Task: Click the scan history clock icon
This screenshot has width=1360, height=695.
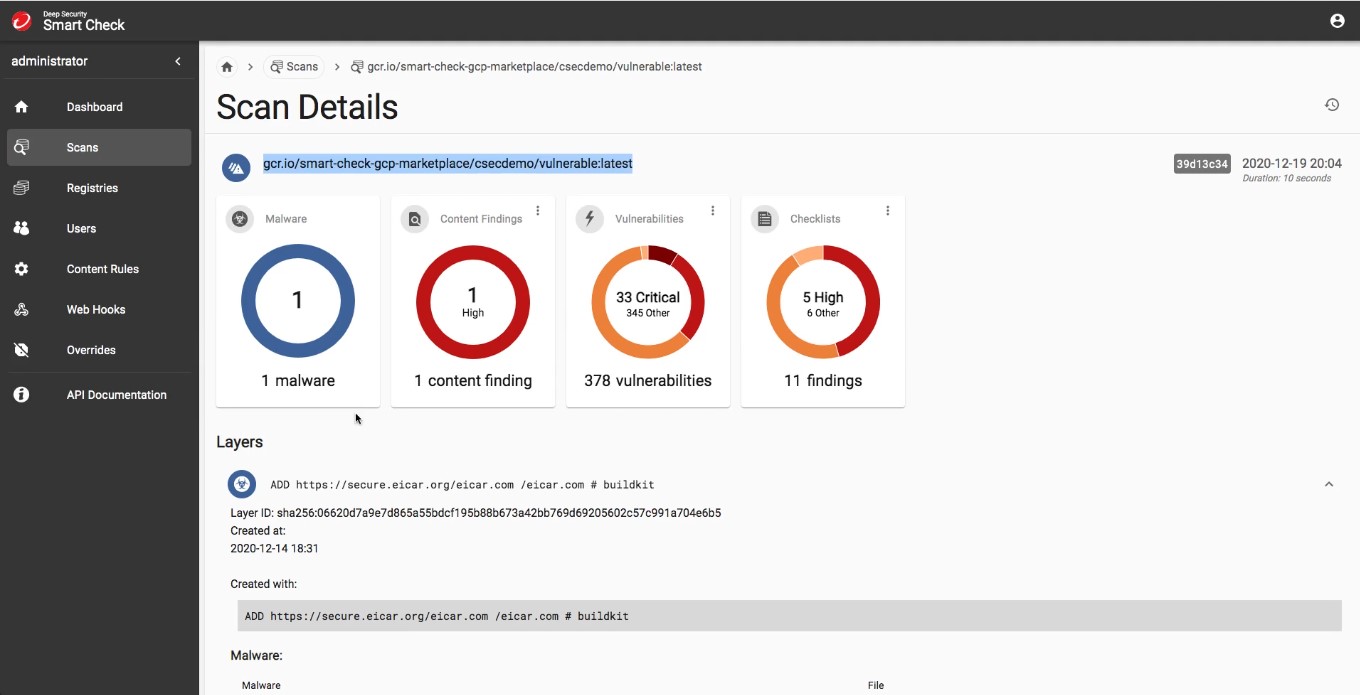Action: (x=1332, y=105)
